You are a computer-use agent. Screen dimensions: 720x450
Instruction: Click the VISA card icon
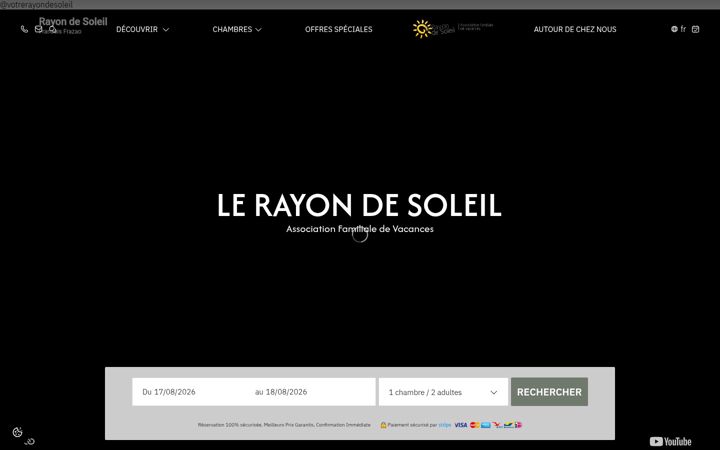[461, 425]
